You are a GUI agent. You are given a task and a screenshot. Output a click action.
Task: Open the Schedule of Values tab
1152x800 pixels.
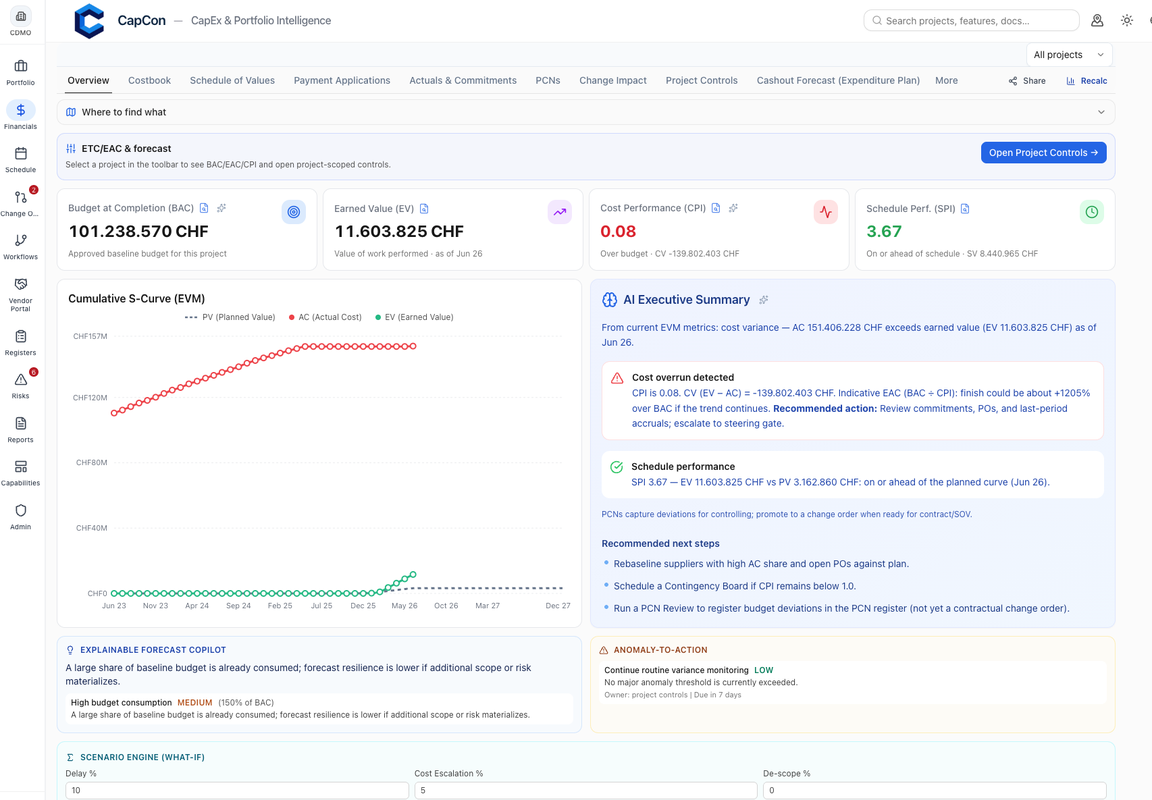pos(232,81)
